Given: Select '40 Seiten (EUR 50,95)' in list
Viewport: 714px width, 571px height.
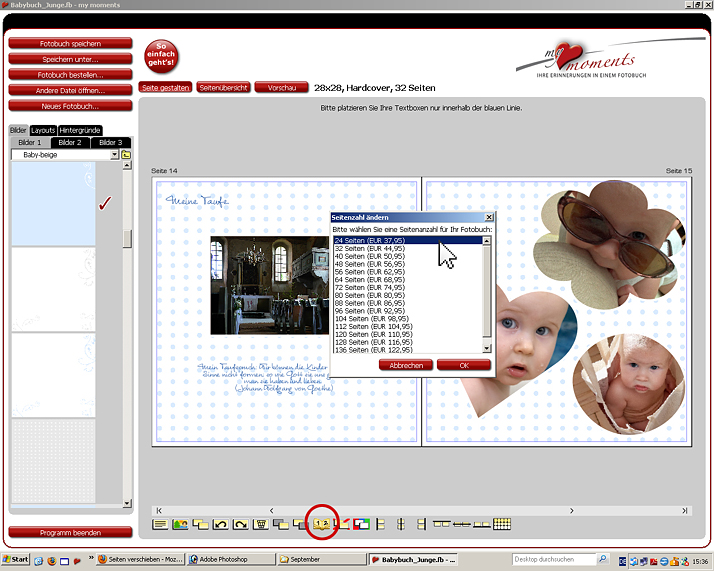Looking at the screenshot, I should tap(408, 256).
